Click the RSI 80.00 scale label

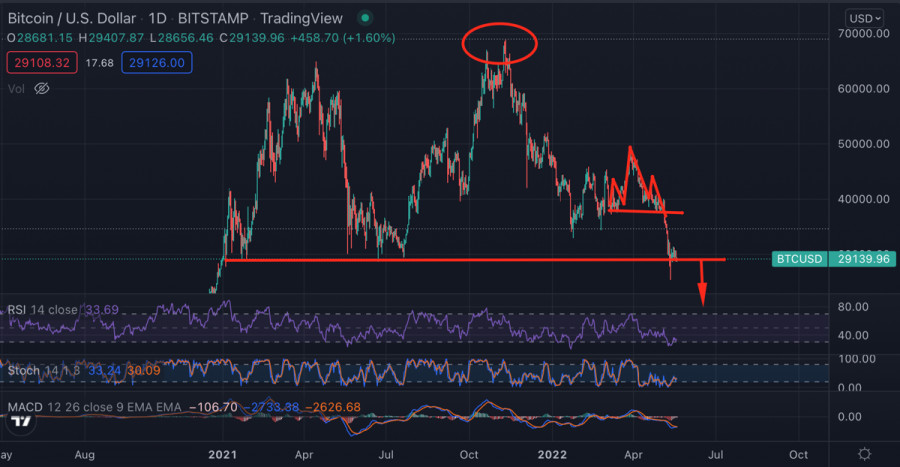[x=853, y=307]
